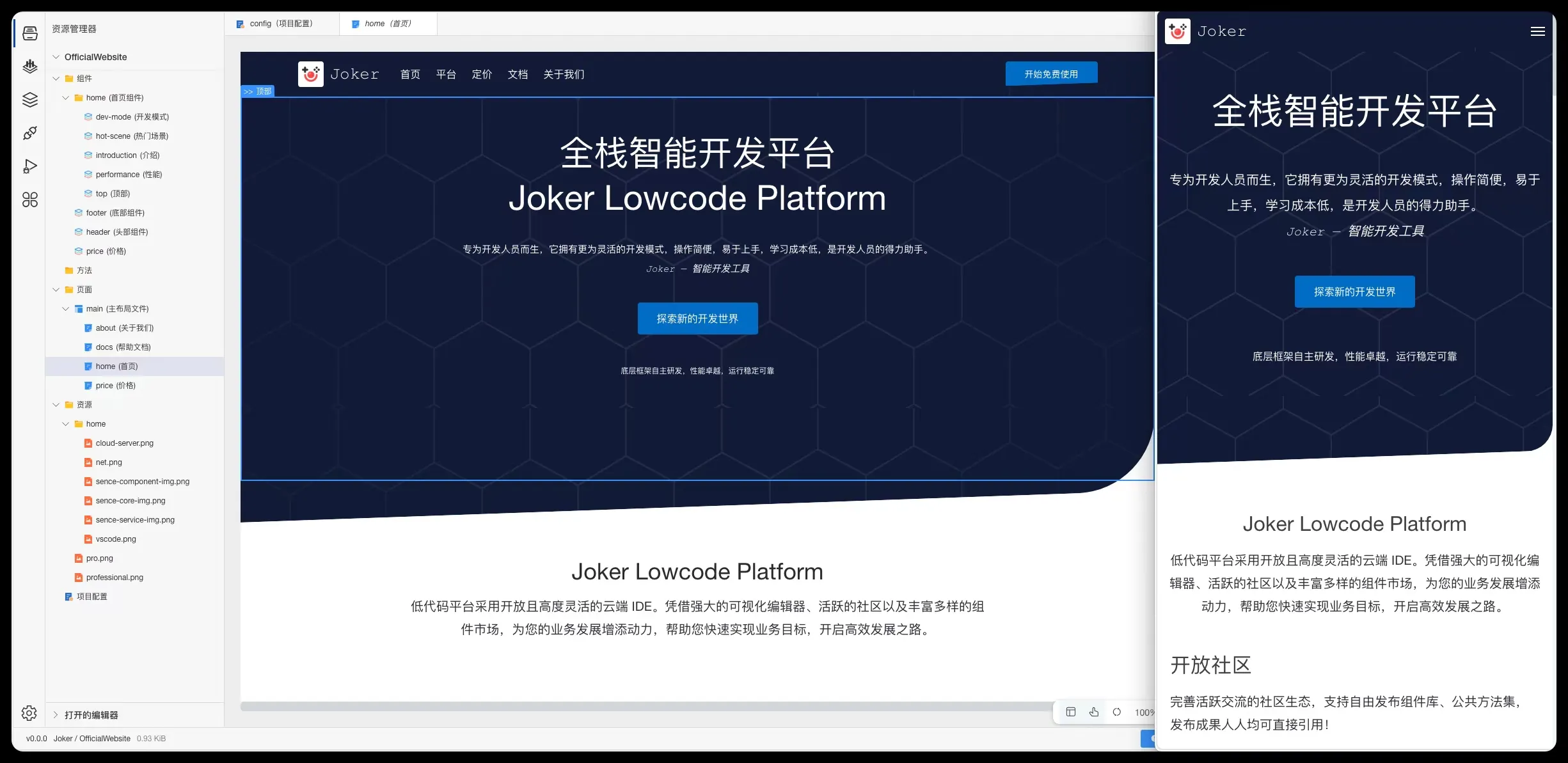The image size is (1568, 763).
Task: Toggle the layout view icon in preview toolbar
Action: 1072,712
